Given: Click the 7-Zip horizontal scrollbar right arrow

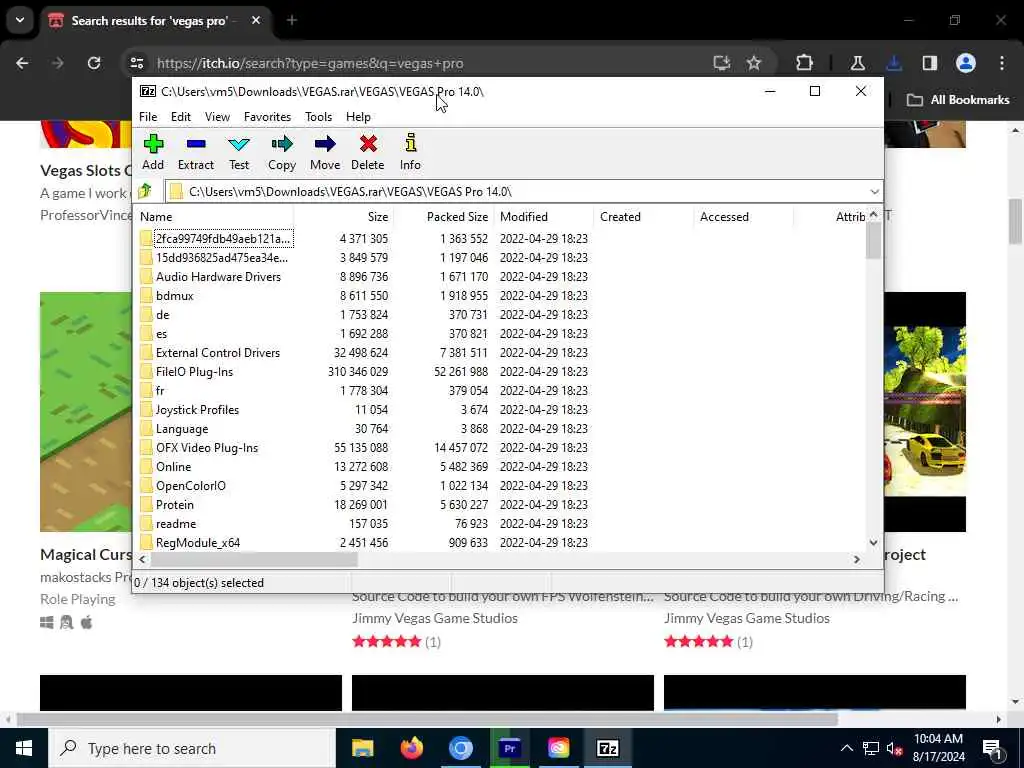Looking at the screenshot, I should click(x=857, y=559).
